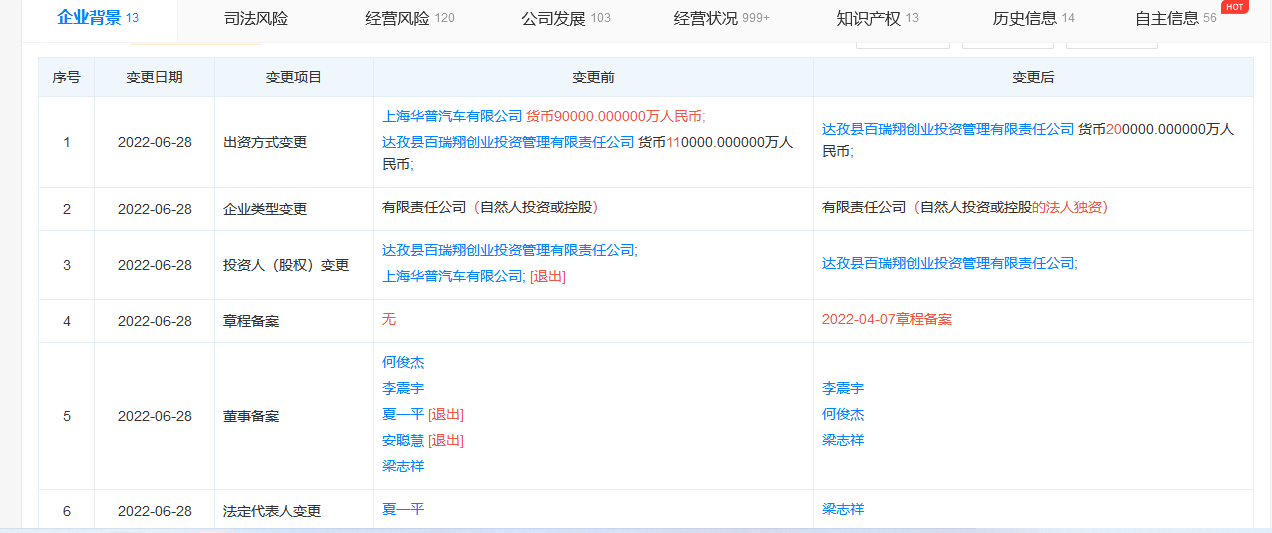Image resolution: width=1272 pixels, height=533 pixels.
Task: Open 何俊杰 in the 董事备案 变更前 list
Action: (403, 362)
